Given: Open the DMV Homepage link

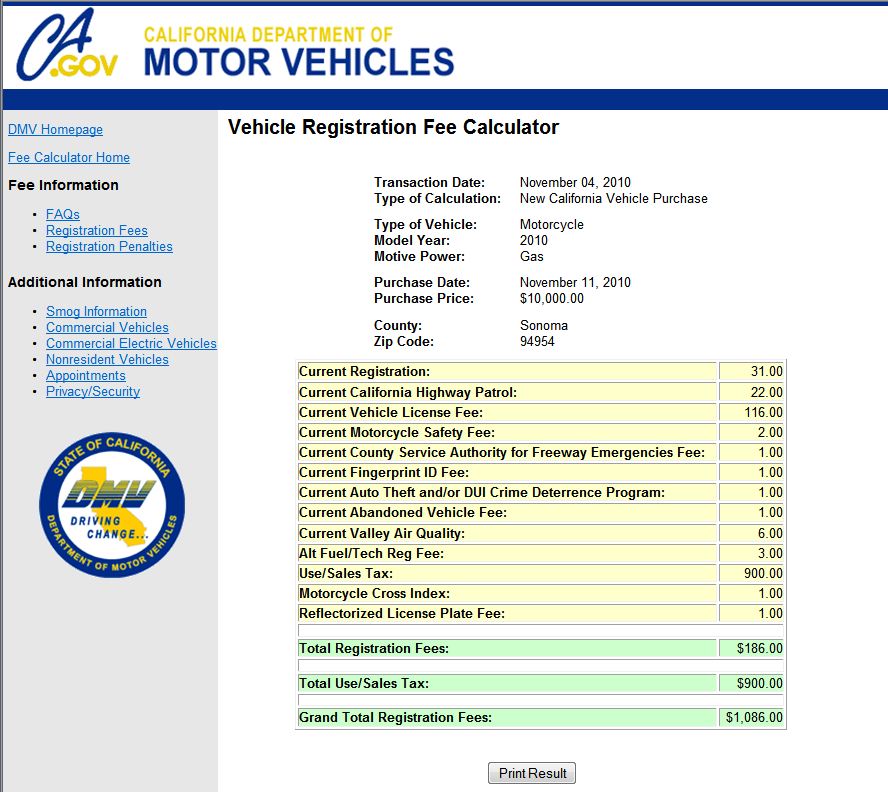Looking at the screenshot, I should 54,129.
